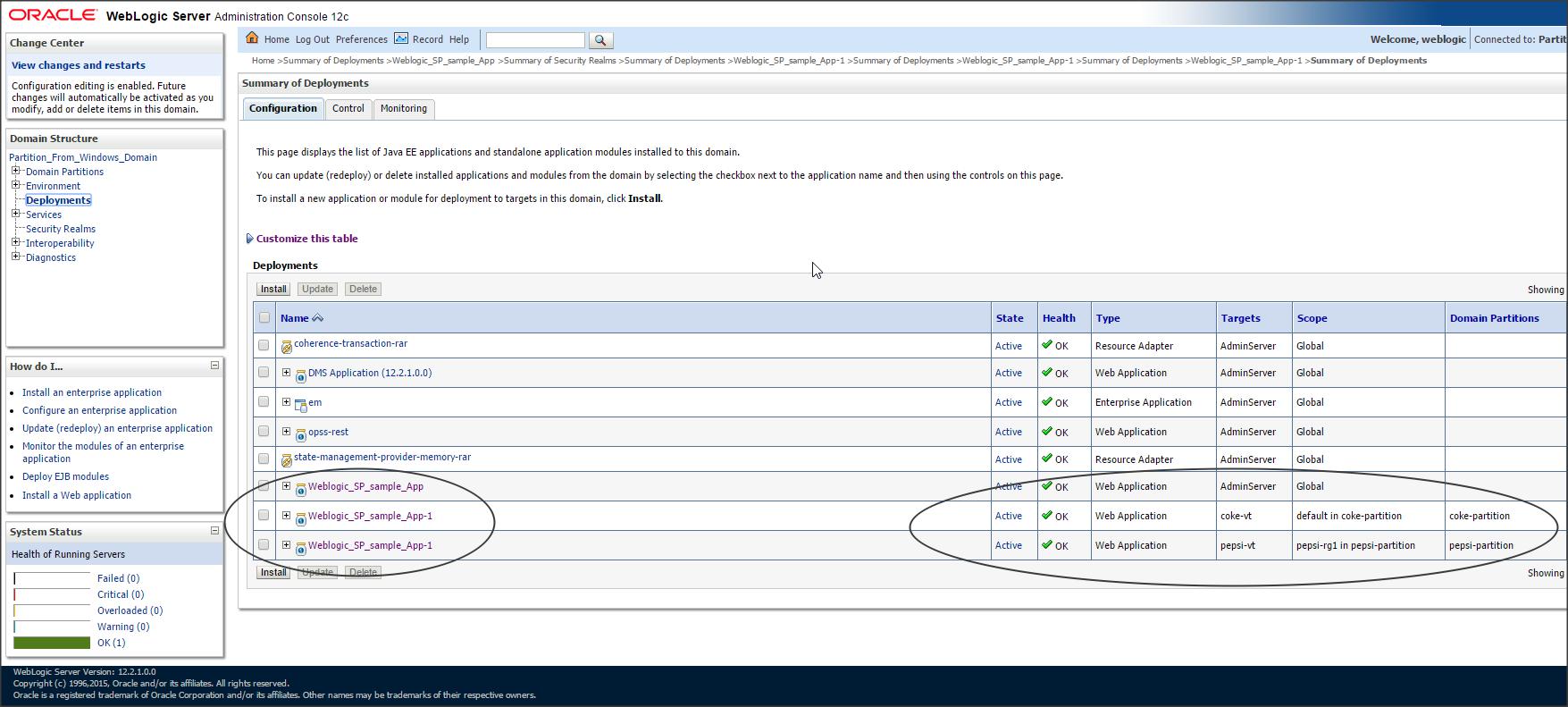This screenshot has height=707, width=1568.
Task: Focus the toolbar search text field
Action: point(534,40)
